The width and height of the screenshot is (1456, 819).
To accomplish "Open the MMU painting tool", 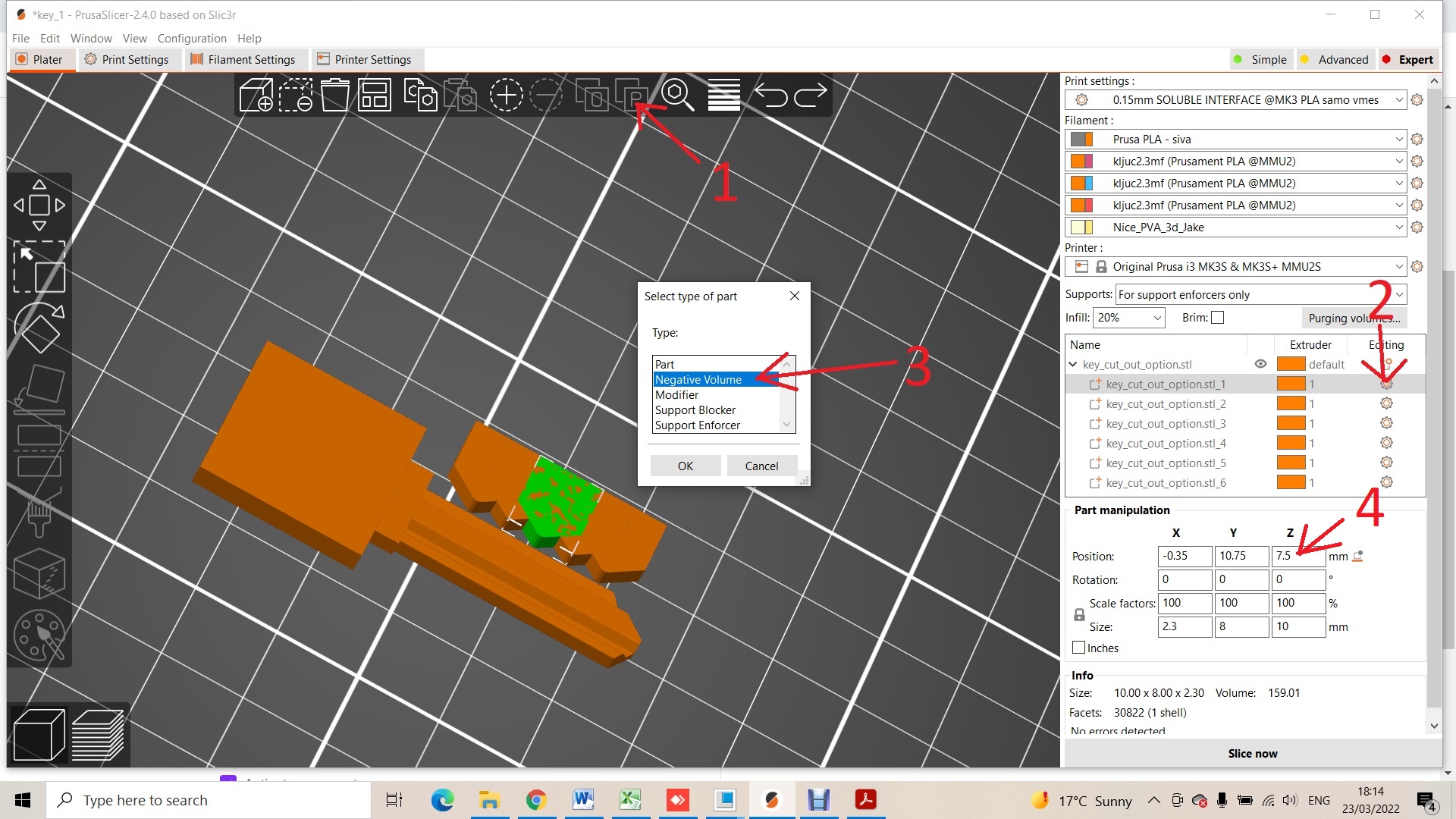I will point(39,635).
